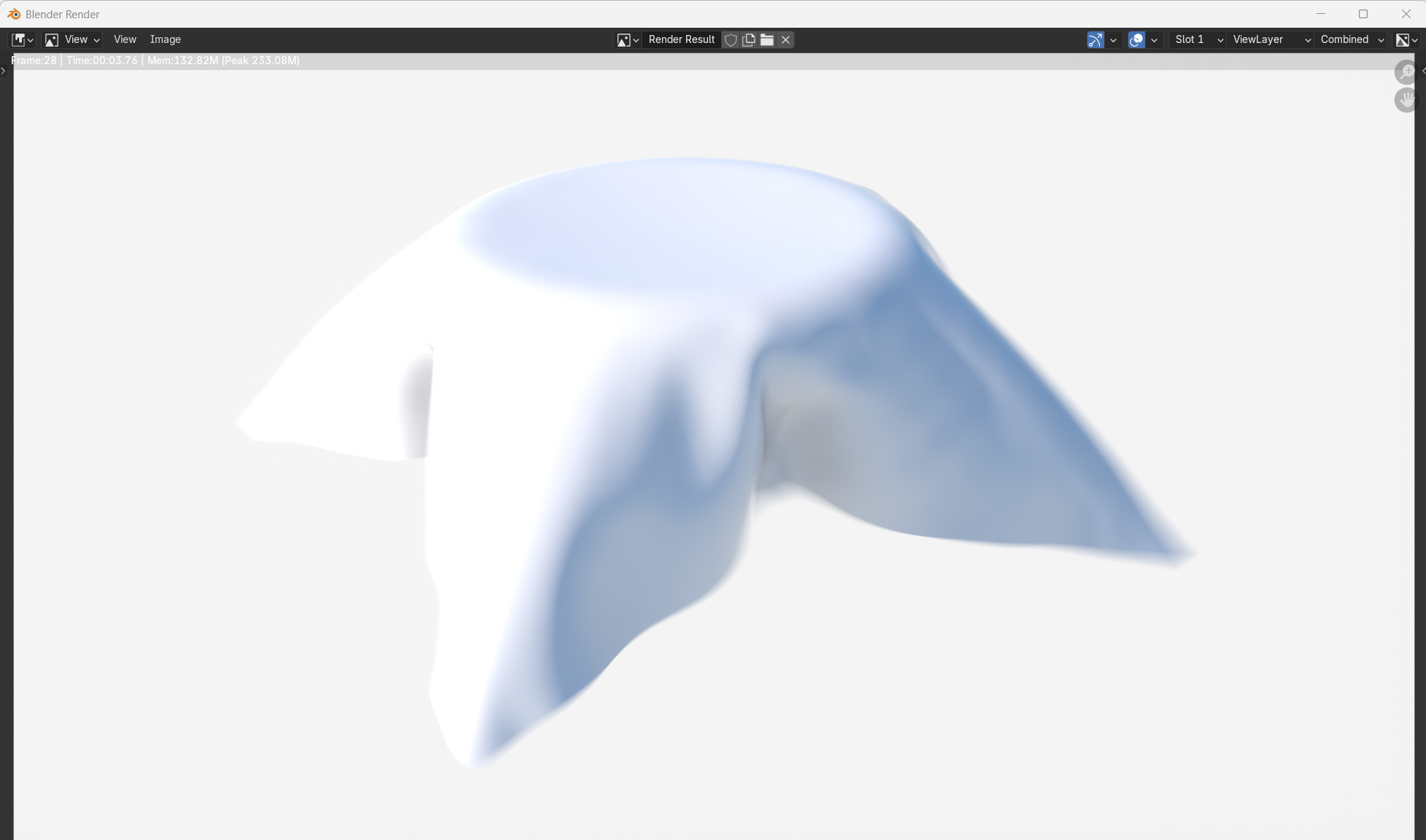Click the zoom magnifier viewport gizmo

click(1406, 72)
